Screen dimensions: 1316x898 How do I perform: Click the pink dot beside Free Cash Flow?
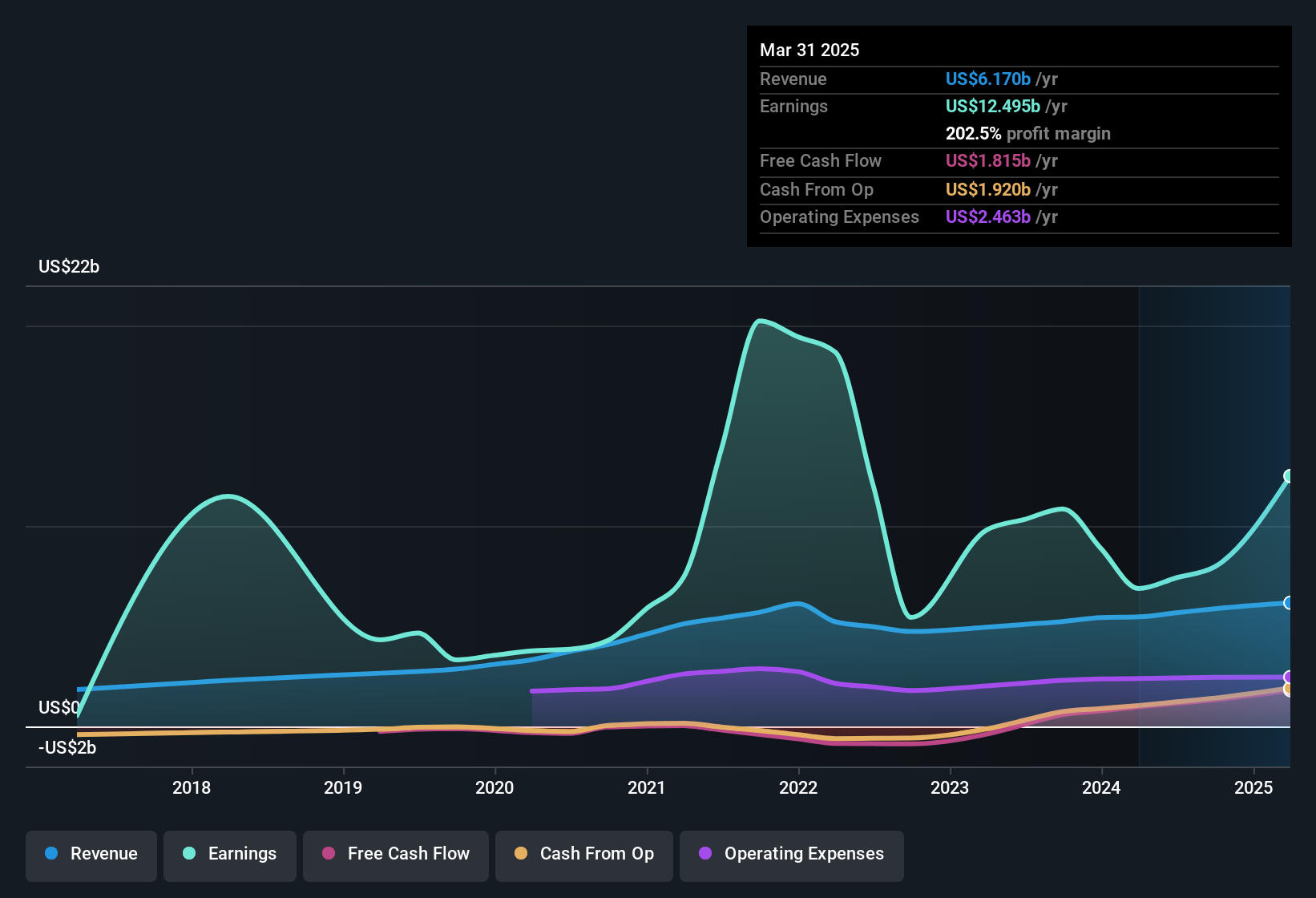tap(329, 854)
